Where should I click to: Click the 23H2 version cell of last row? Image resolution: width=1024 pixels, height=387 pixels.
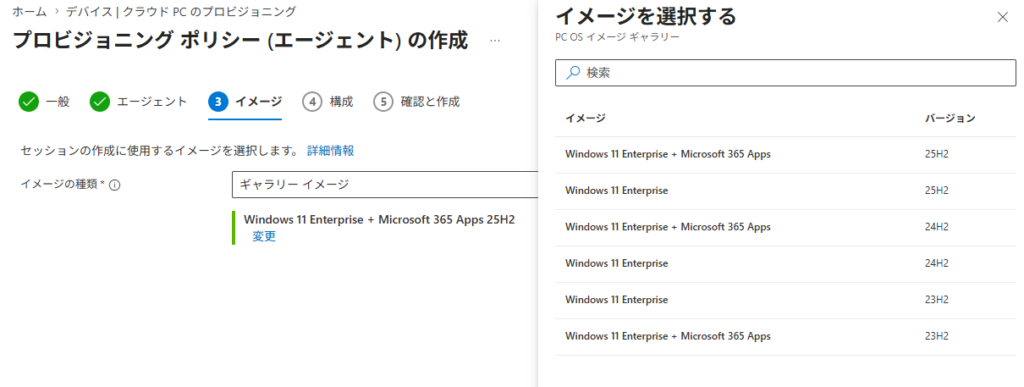pyautogui.click(x=936, y=336)
